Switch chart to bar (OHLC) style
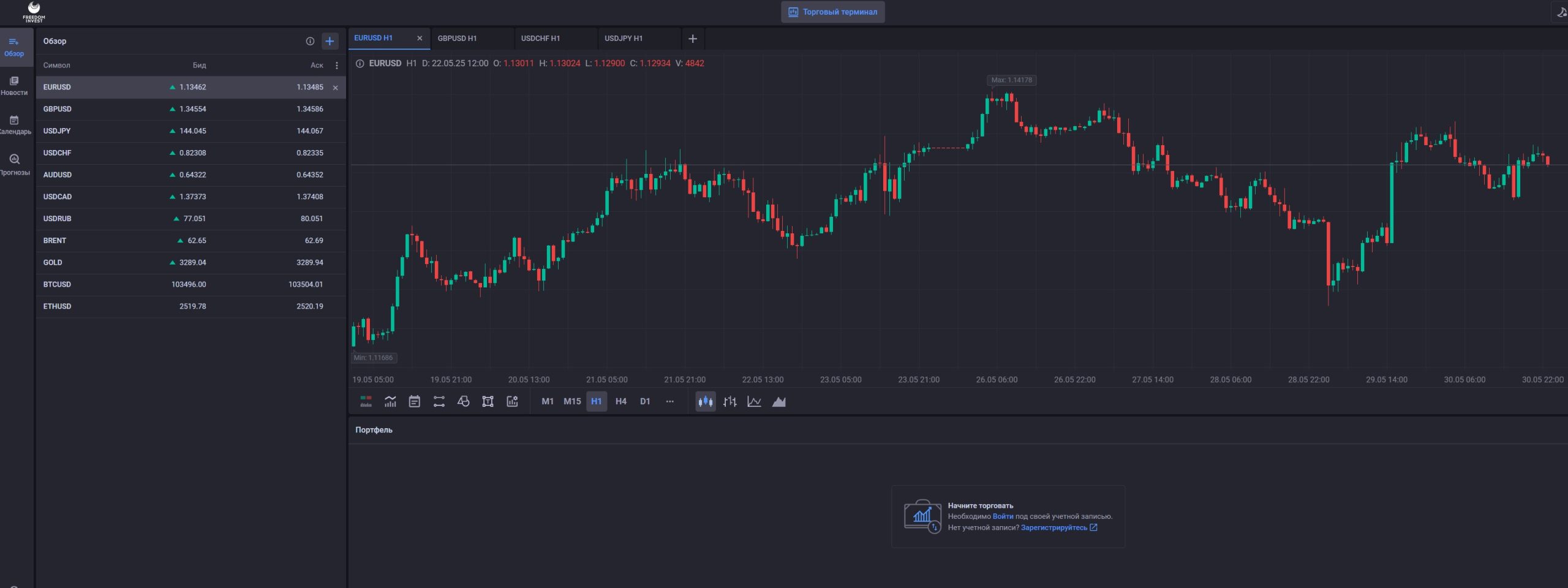The image size is (1568, 588). (x=729, y=402)
